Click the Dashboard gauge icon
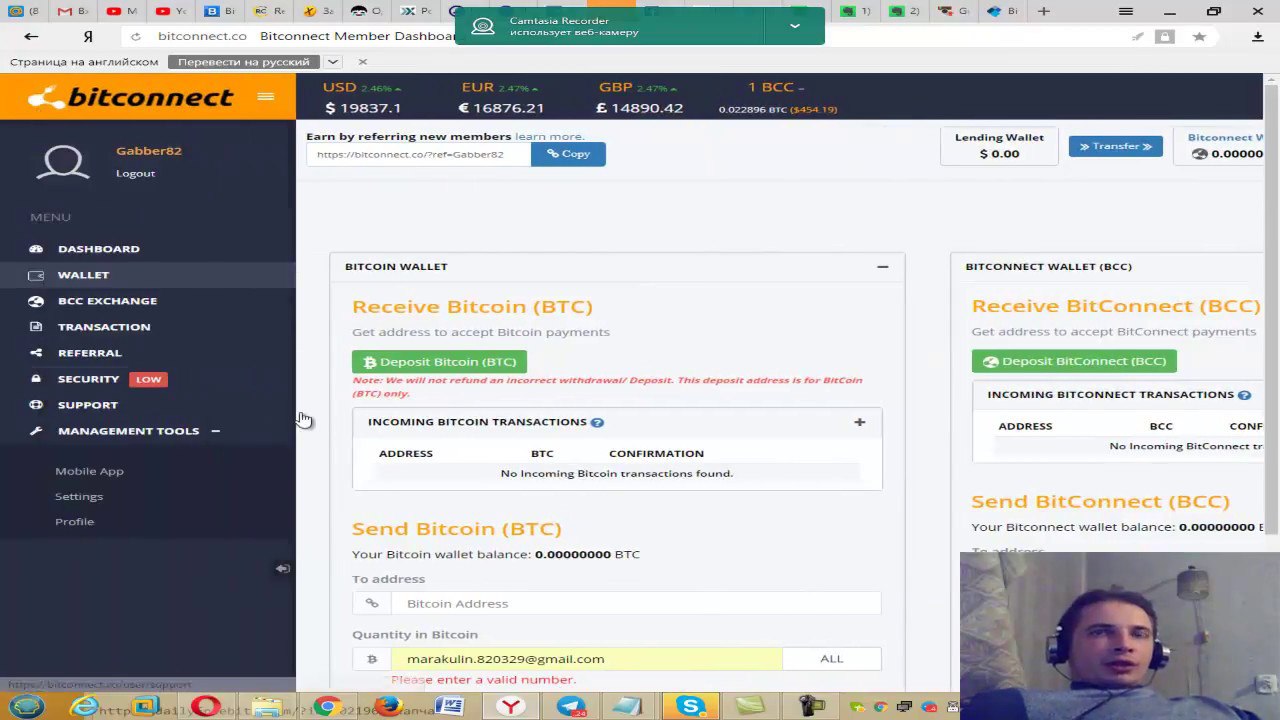 pyautogui.click(x=36, y=249)
